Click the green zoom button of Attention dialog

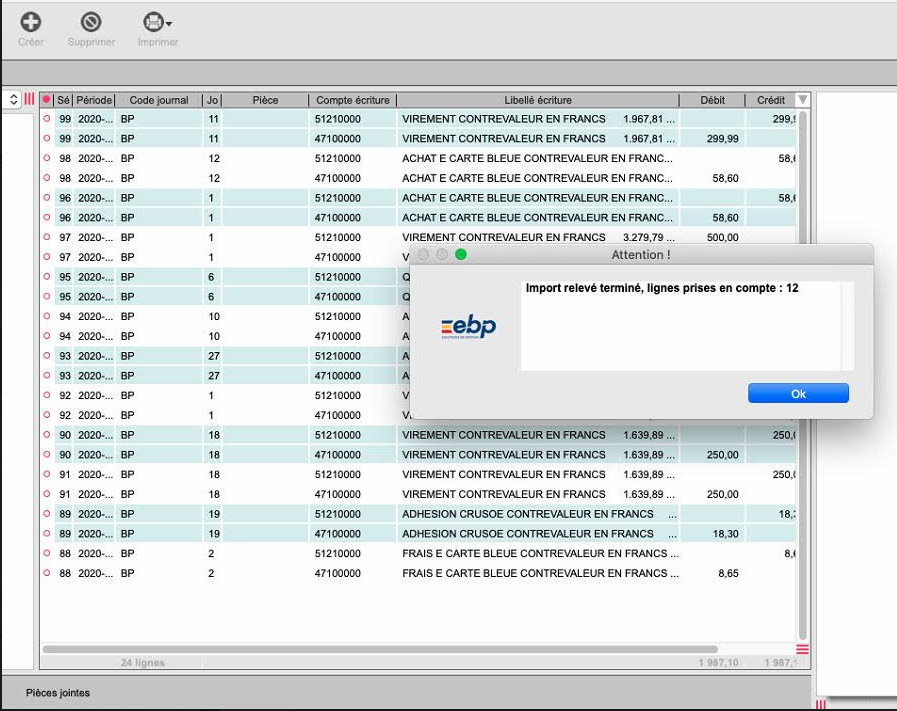(461, 255)
